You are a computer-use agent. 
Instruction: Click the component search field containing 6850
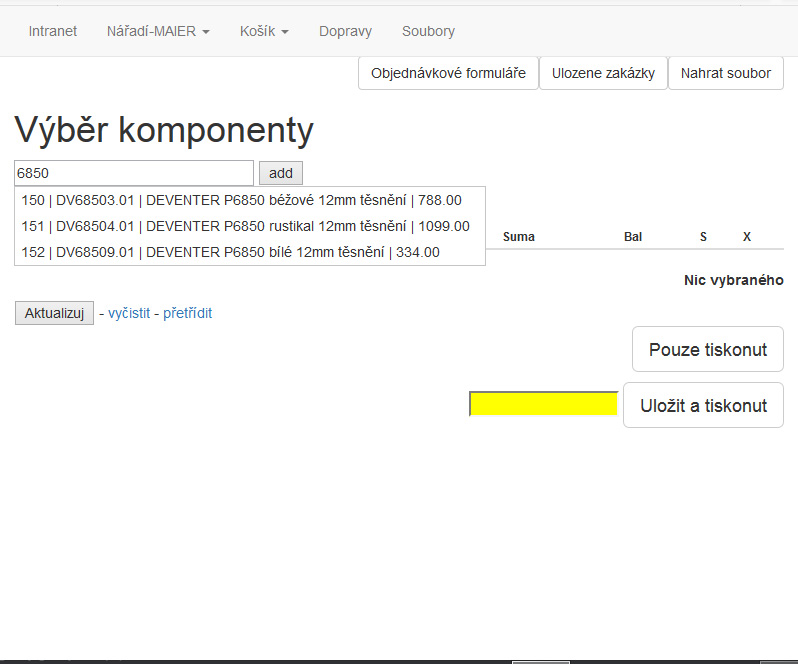134,173
